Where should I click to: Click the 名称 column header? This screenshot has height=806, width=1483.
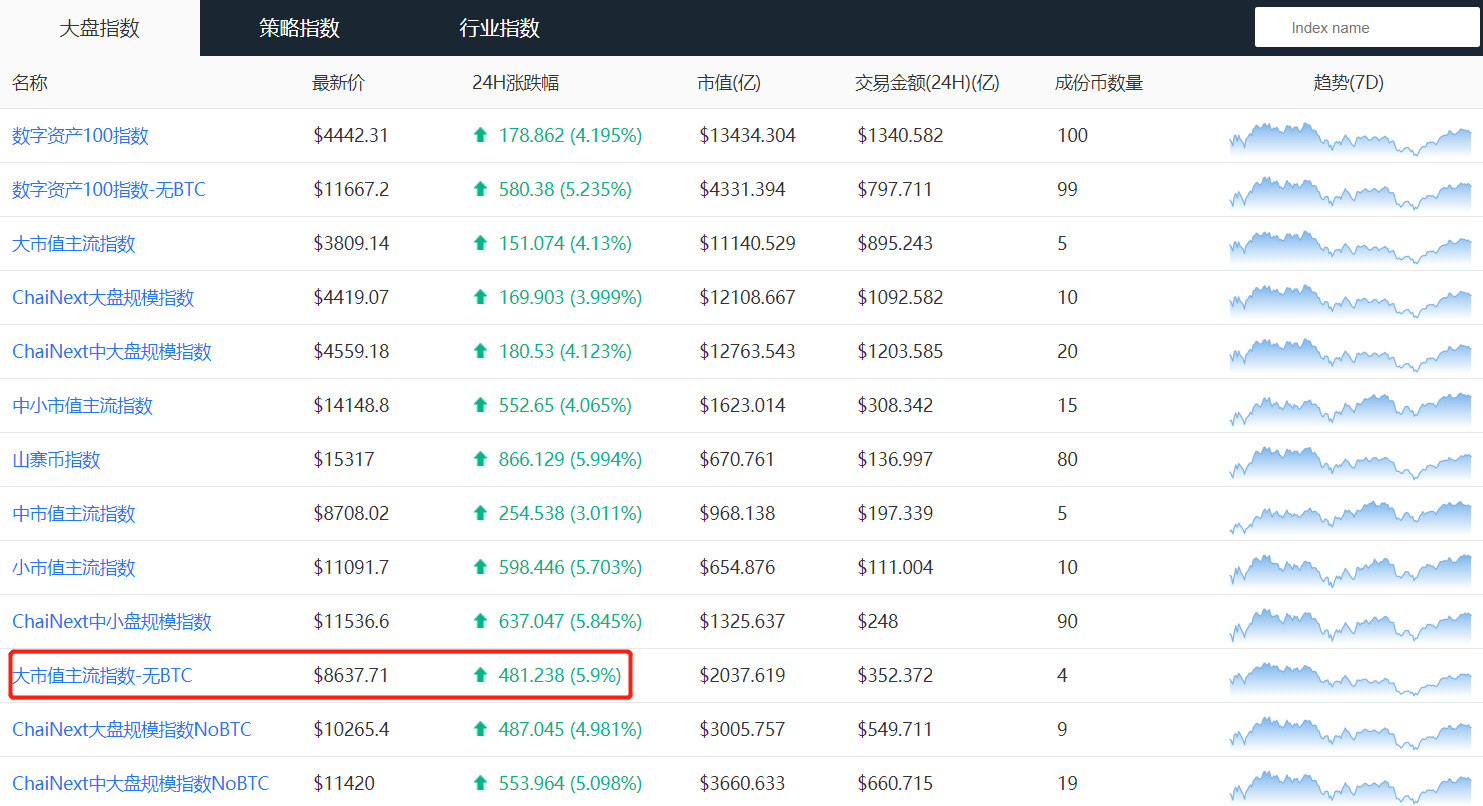tap(30, 83)
